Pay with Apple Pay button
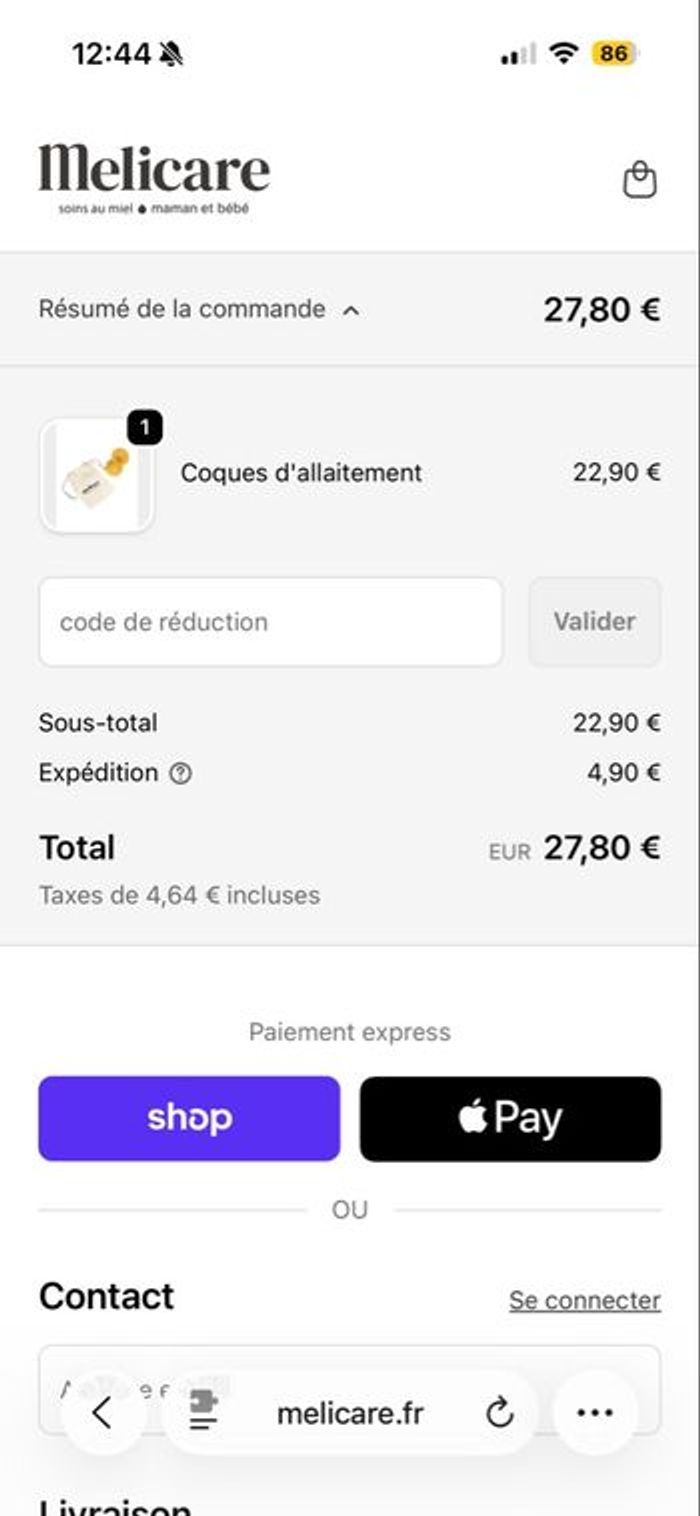This screenshot has height=1516, width=700. [510, 1118]
